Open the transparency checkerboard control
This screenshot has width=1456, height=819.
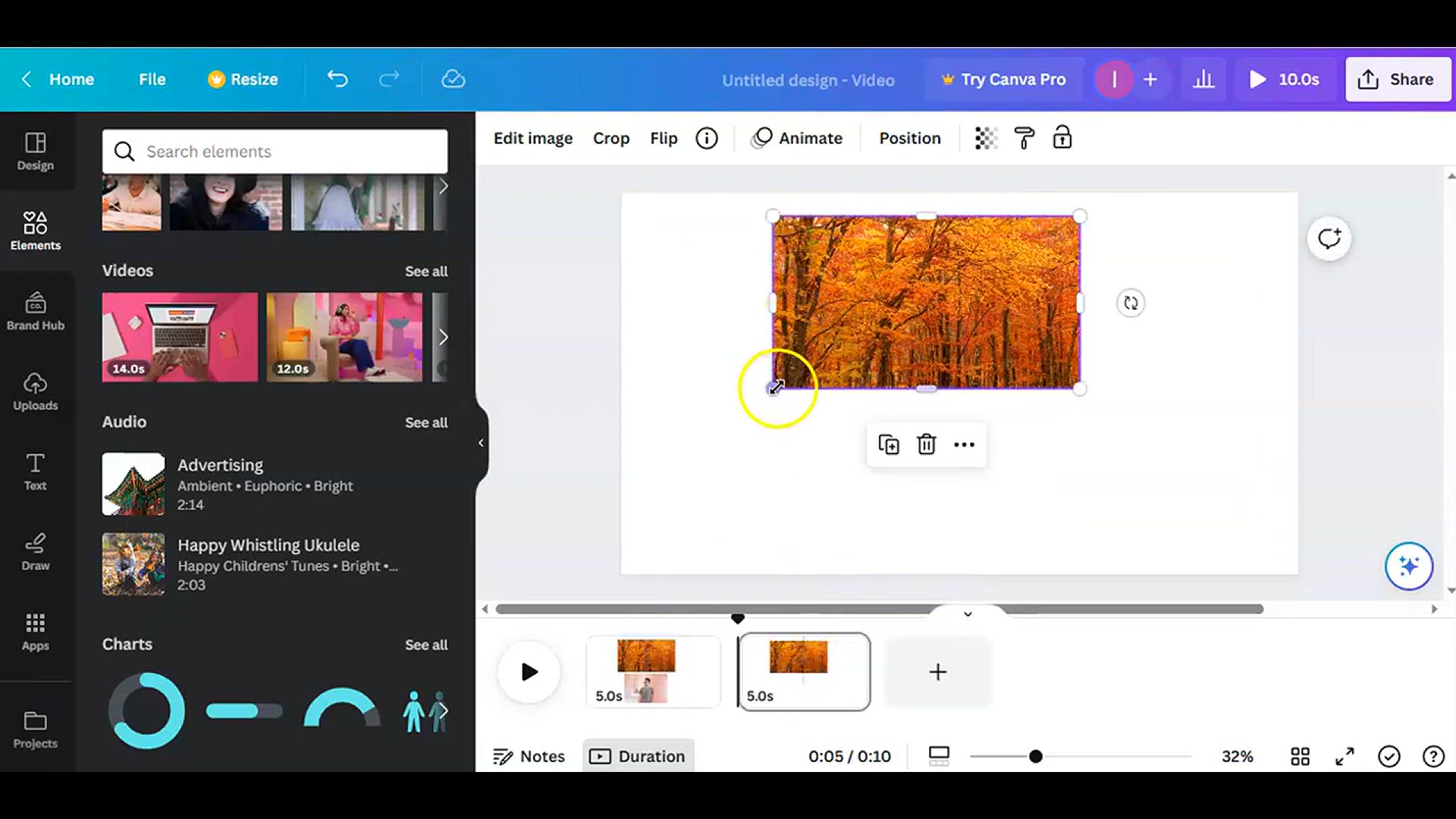pos(985,139)
